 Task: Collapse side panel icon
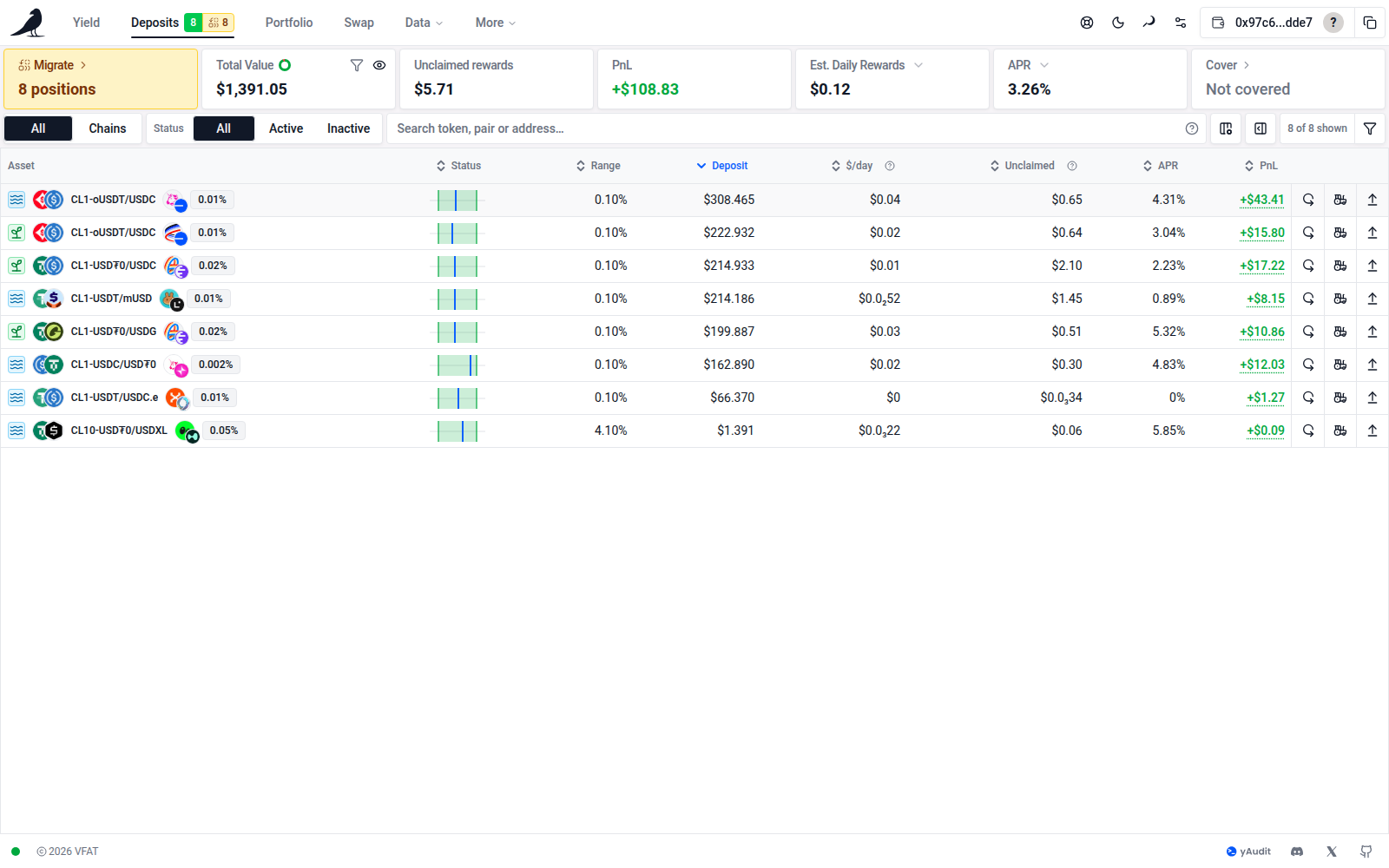1261,128
